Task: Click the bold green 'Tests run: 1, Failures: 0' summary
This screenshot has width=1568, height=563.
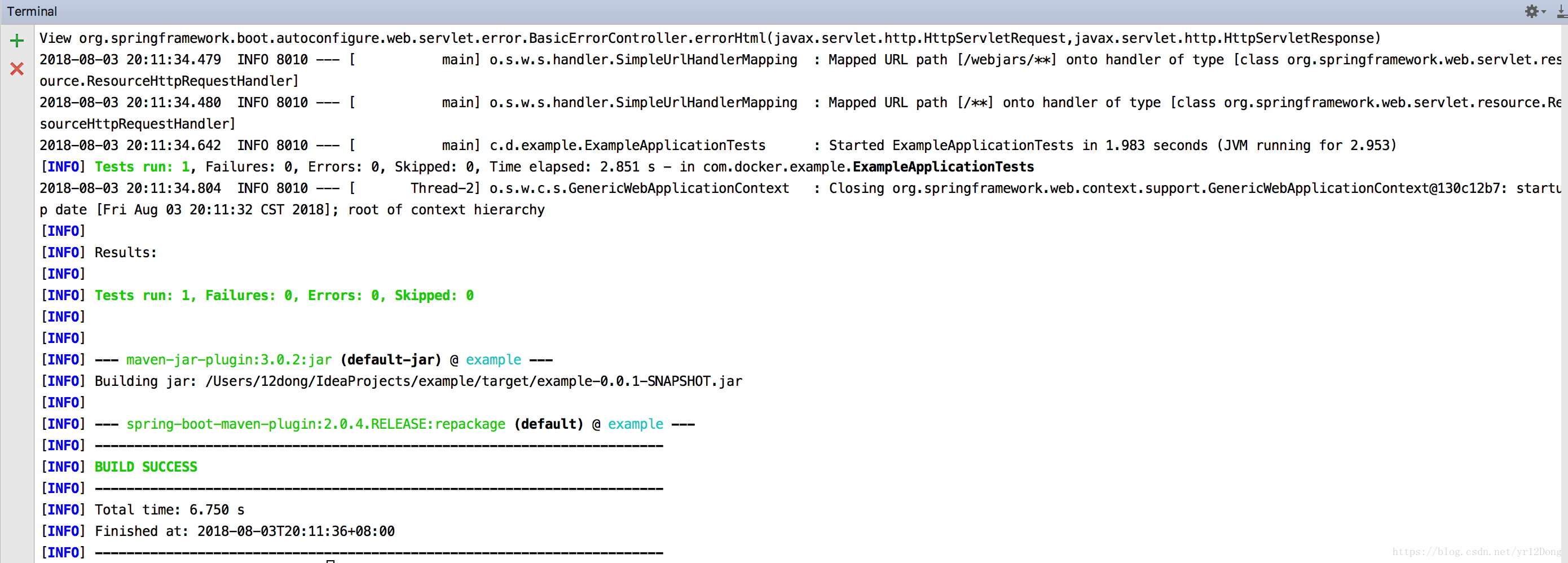Action: coord(284,295)
